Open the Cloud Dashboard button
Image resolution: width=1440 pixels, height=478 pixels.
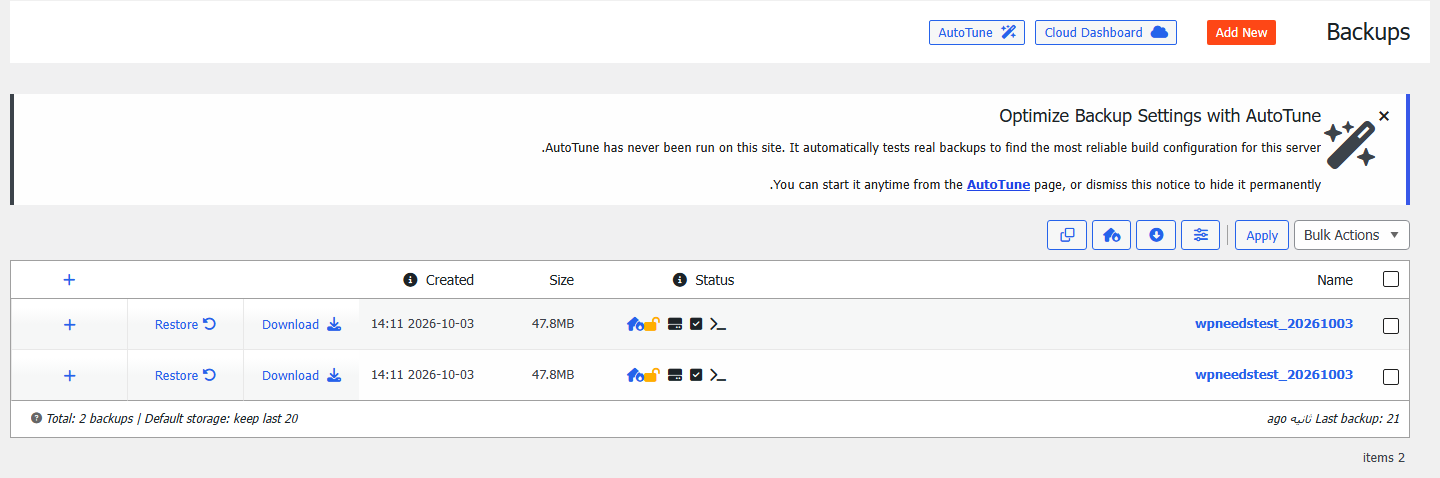click(x=1106, y=33)
